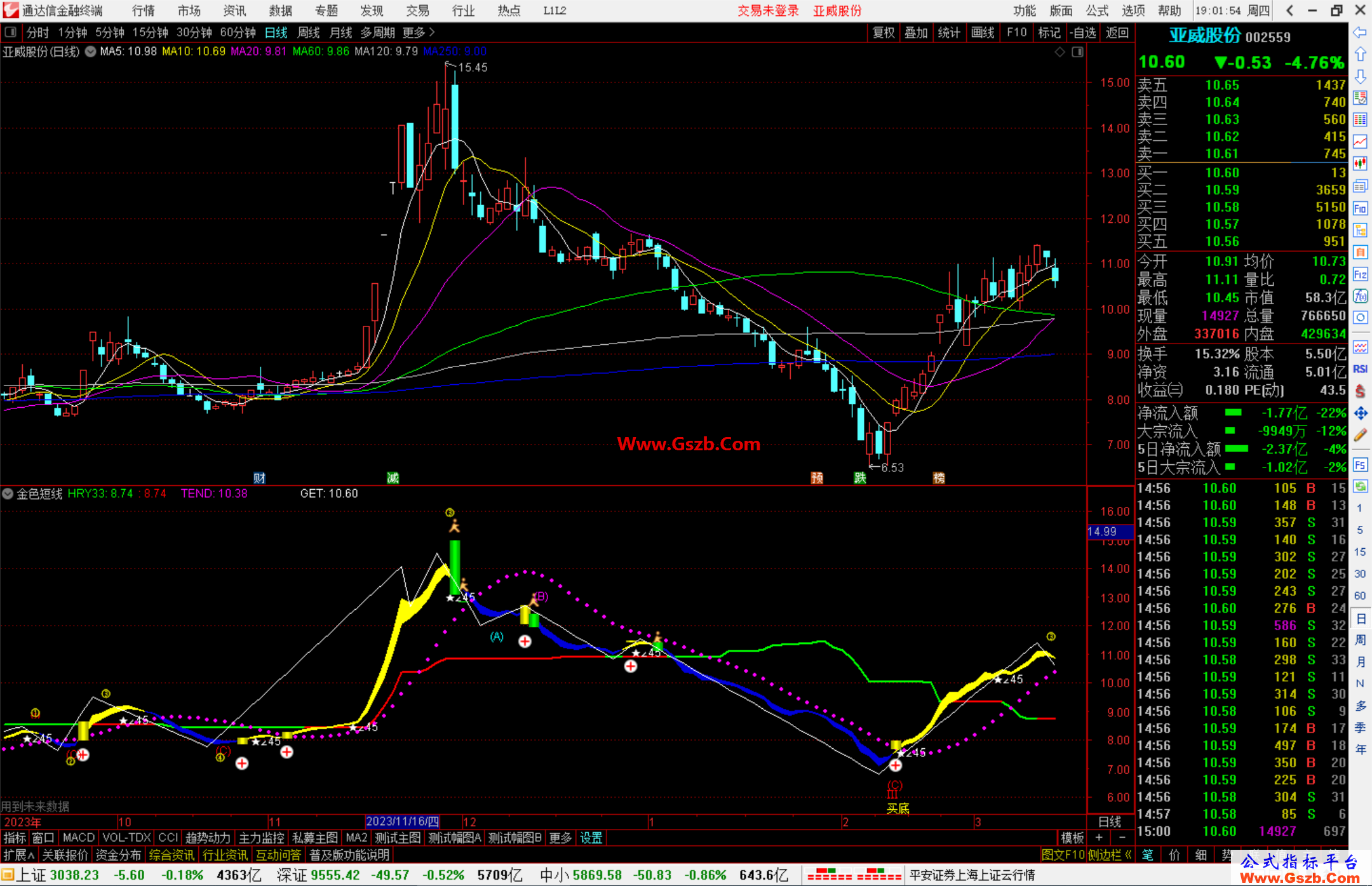Click the RSI indicator sidebar icon

pos(1360,369)
